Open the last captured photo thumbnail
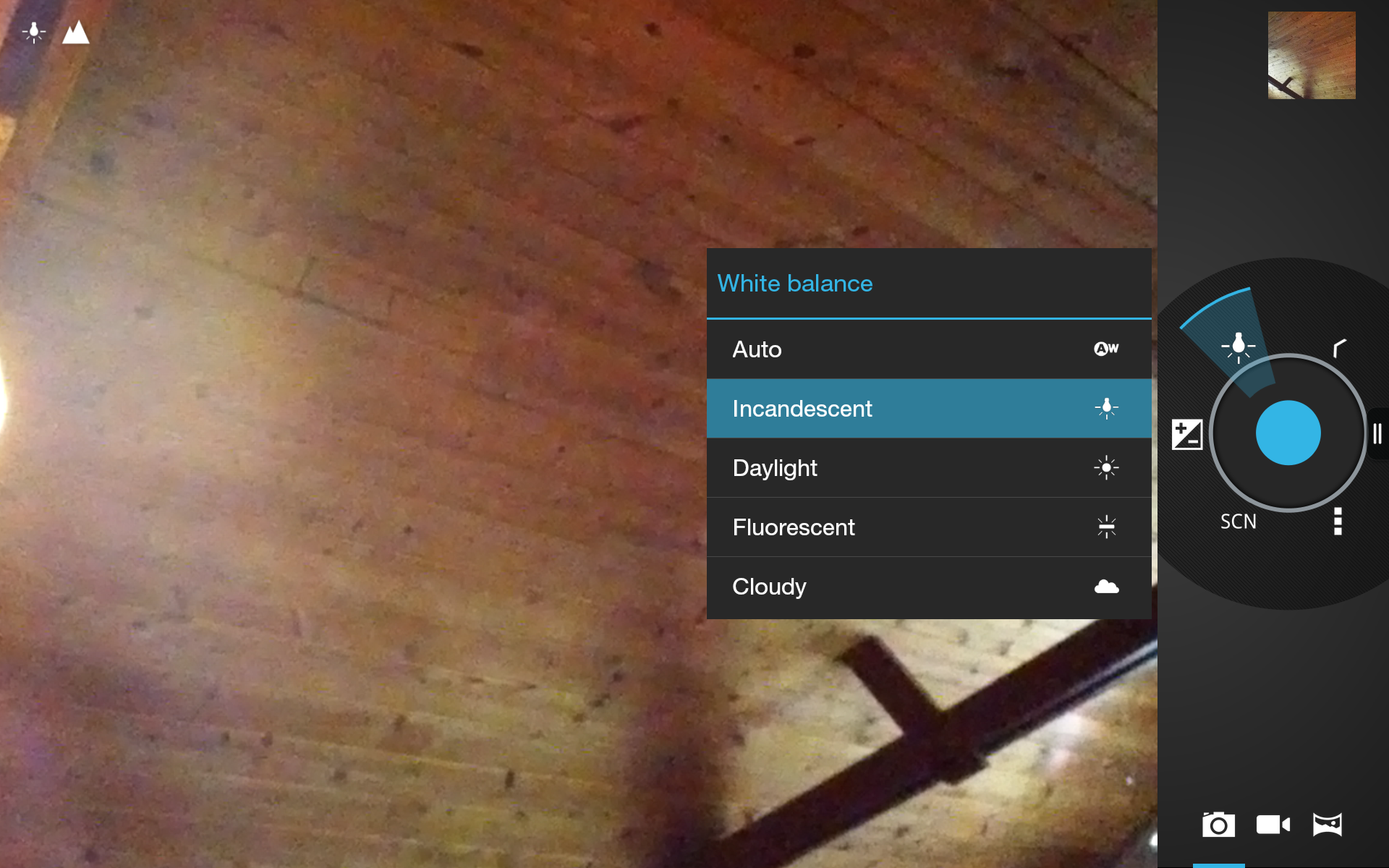This screenshot has width=1389, height=868. click(x=1311, y=56)
